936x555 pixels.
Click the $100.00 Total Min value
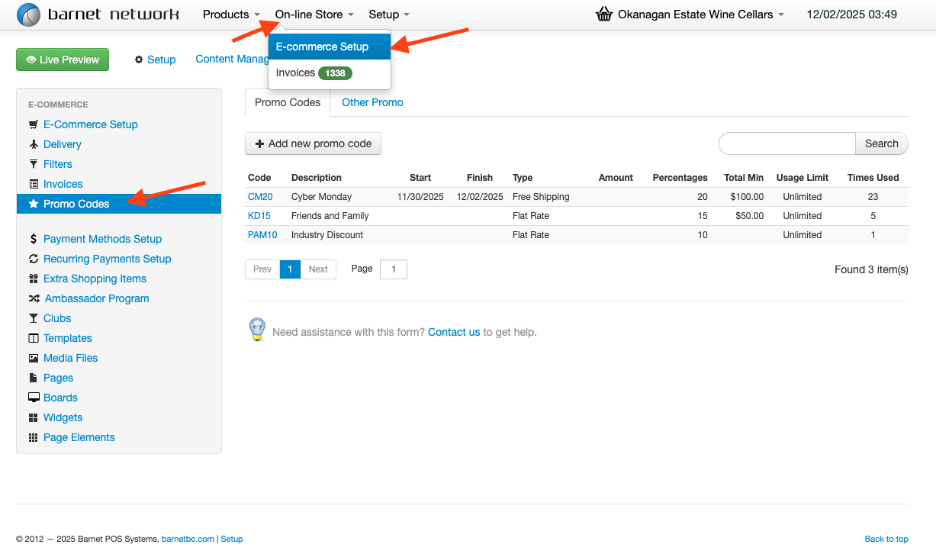(x=747, y=197)
